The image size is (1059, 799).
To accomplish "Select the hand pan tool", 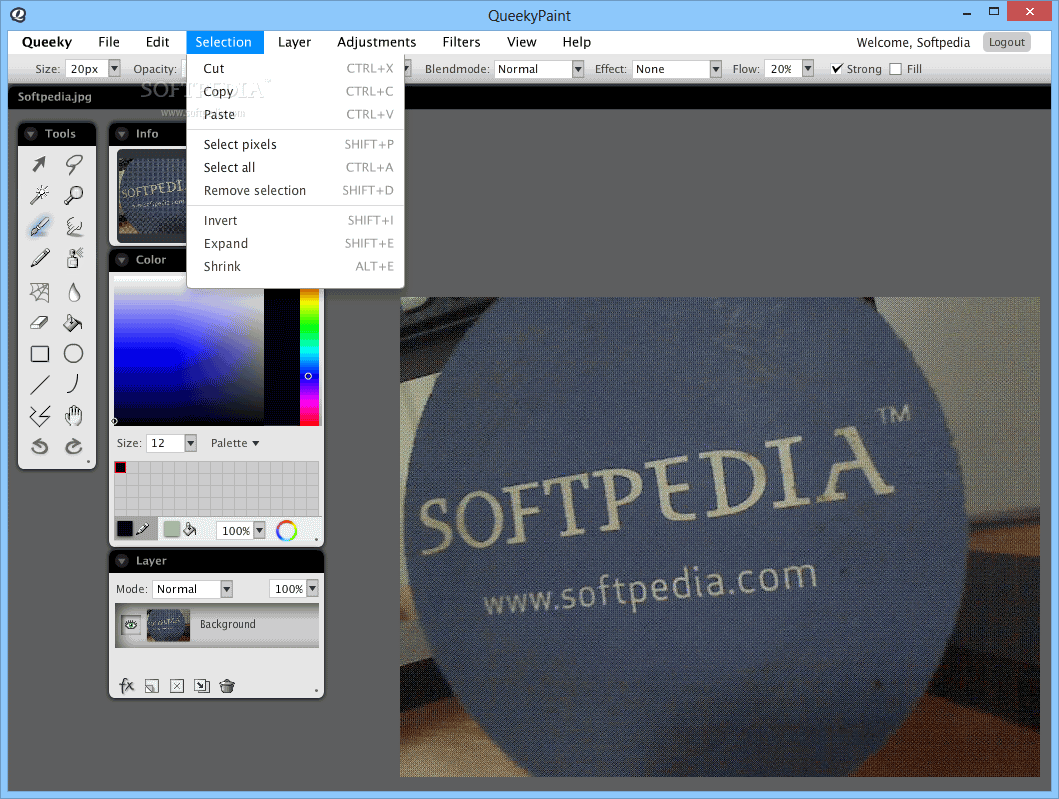I will [x=74, y=416].
